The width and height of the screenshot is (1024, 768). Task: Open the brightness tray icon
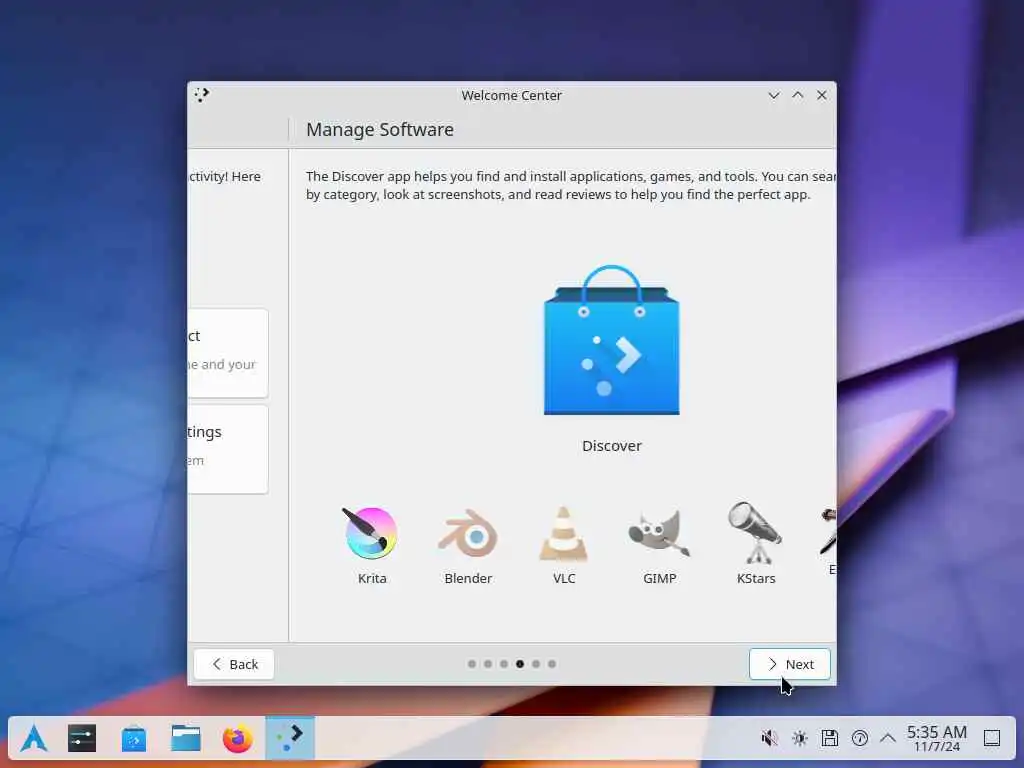(799, 739)
